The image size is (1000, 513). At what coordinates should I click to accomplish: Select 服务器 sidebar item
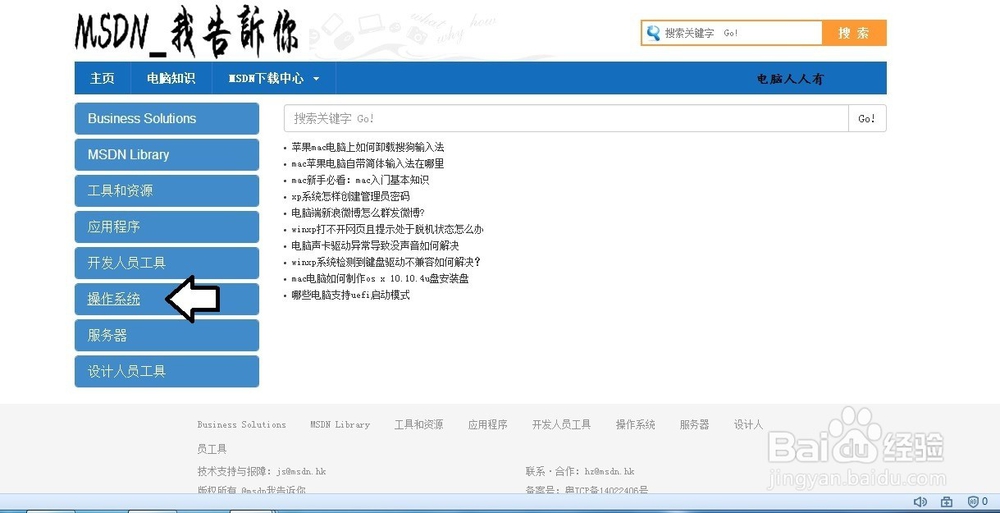(166, 335)
